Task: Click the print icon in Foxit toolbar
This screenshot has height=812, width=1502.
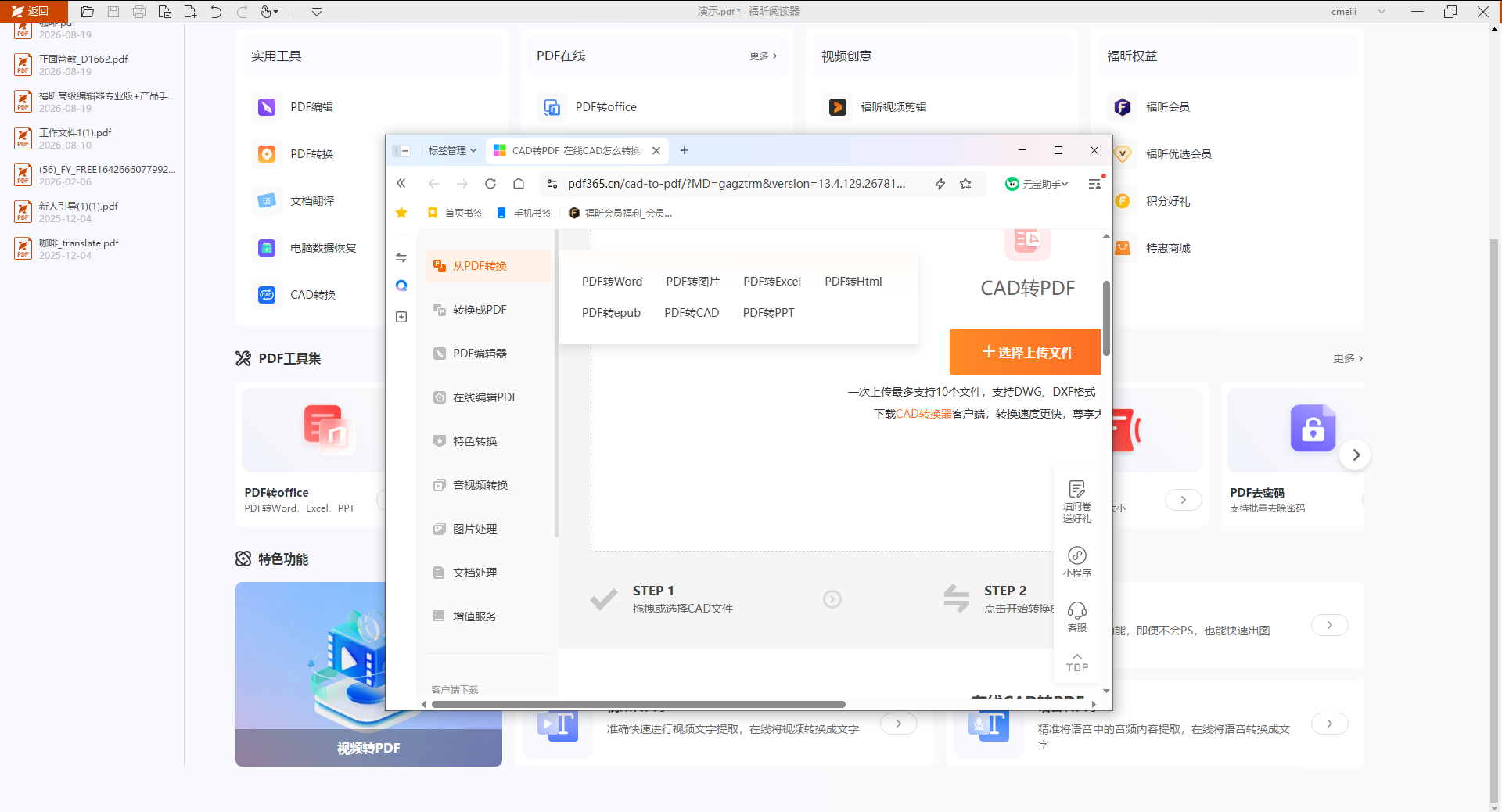Action: pos(139,12)
